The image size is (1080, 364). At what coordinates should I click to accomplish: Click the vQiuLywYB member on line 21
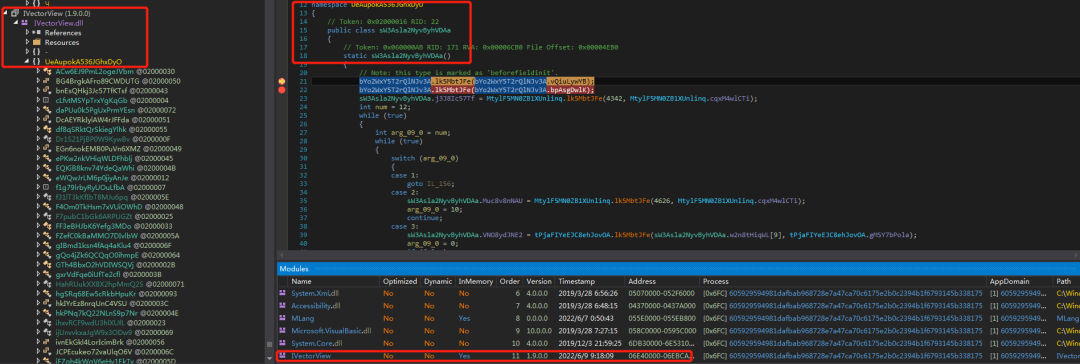[570, 81]
